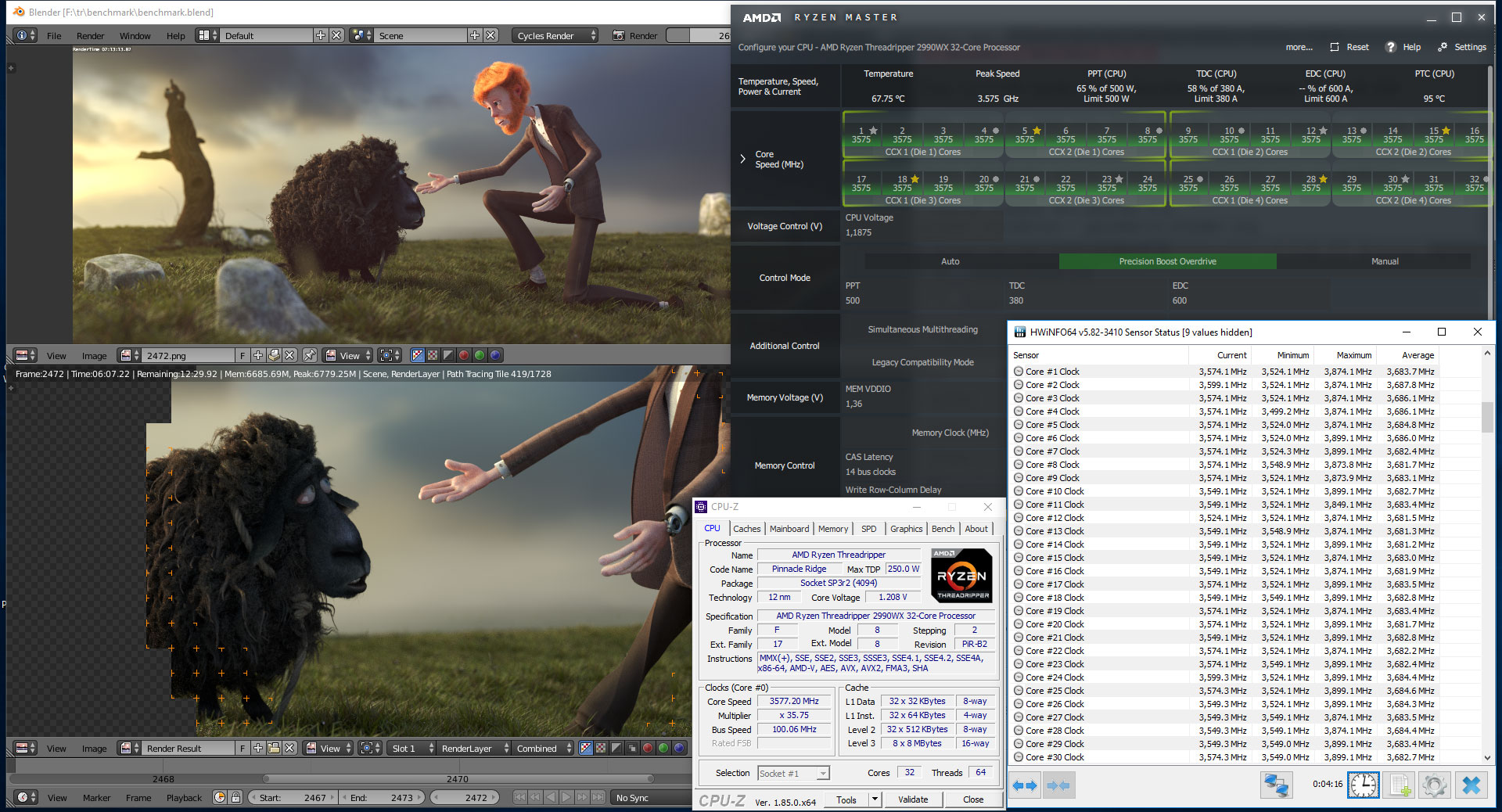Toggle fake user F for Render Result
This screenshot has height=812, width=1502.
tap(243, 748)
